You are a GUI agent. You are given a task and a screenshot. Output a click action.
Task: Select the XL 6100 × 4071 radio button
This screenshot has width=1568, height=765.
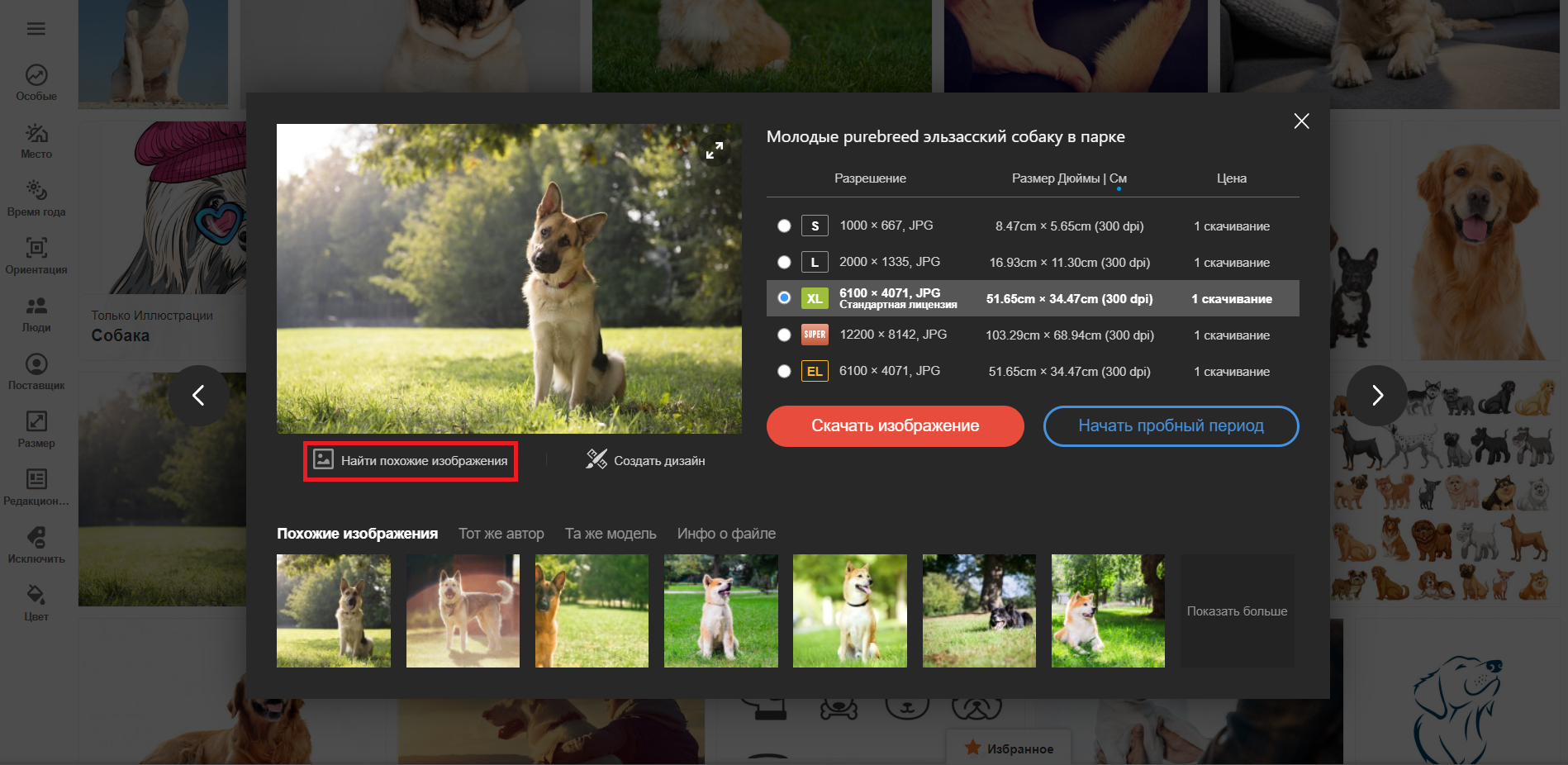pos(784,298)
